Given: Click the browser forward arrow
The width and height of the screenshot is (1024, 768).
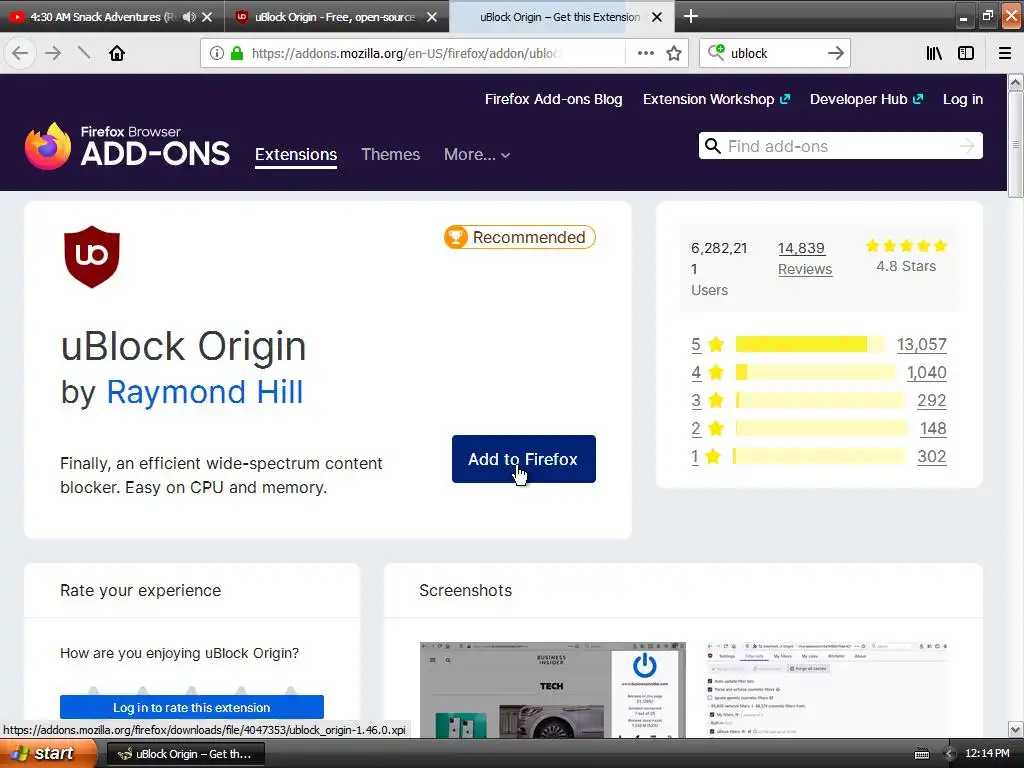Looking at the screenshot, I should coord(53,54).
